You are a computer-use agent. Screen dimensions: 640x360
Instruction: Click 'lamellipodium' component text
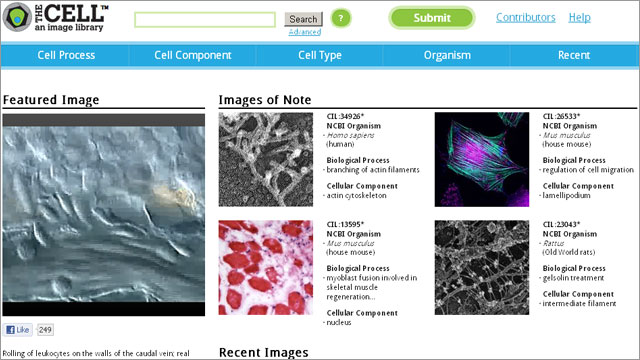567,196
